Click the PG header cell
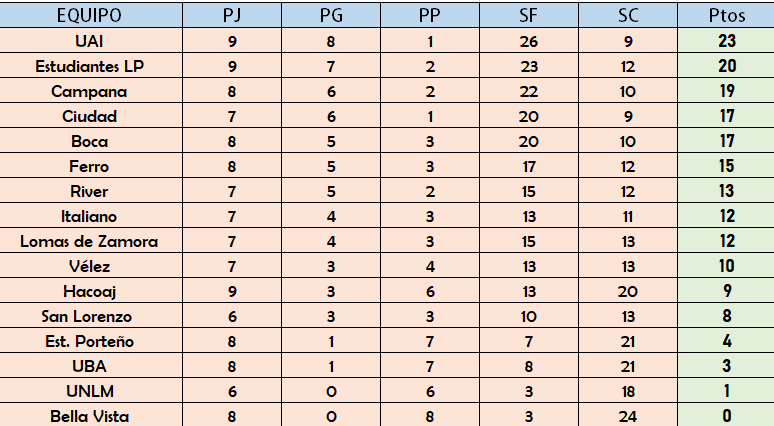The width and height of the screenshot is (774, 426). (331, 15)
